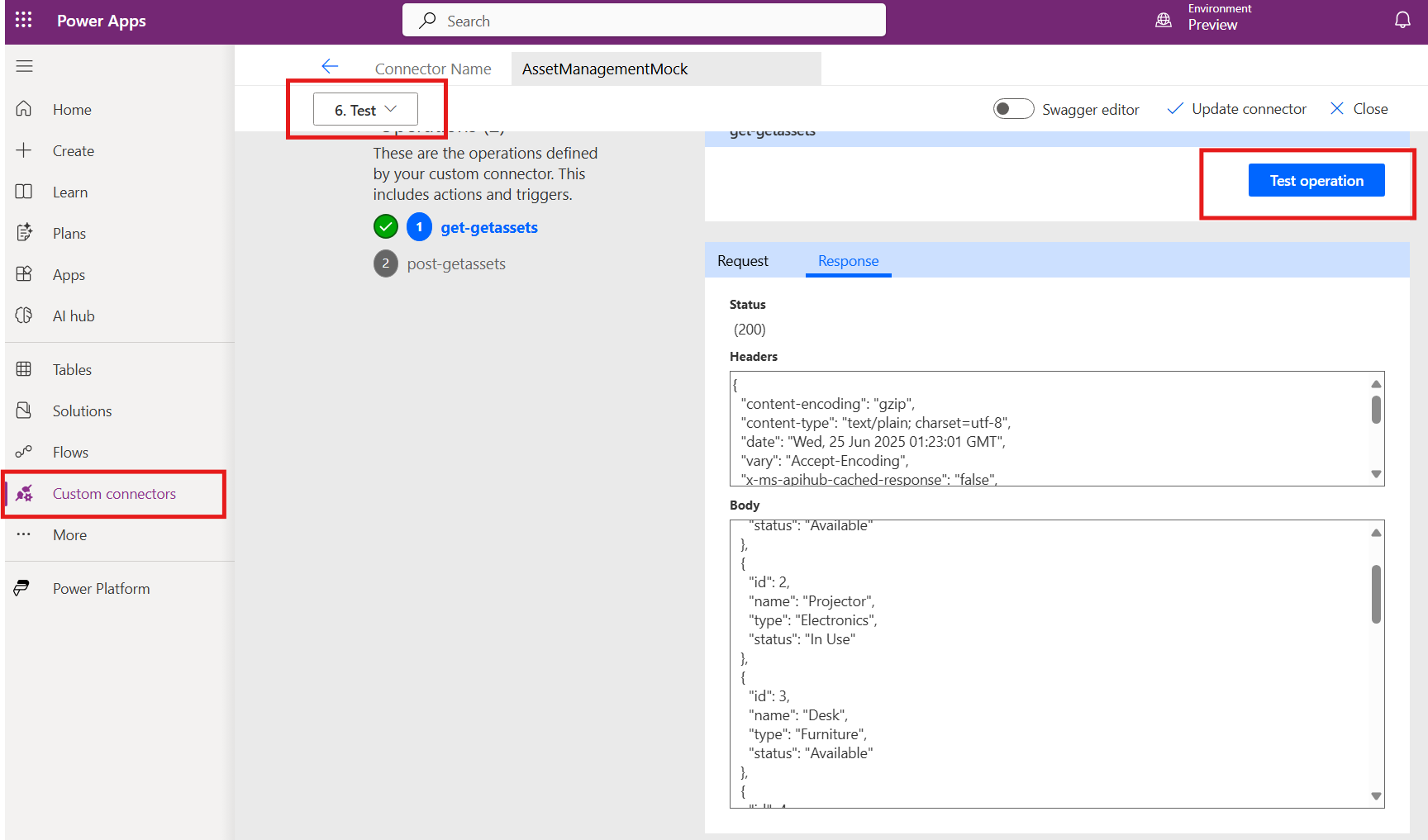Open the get-getassets operation link

[489, 226]
